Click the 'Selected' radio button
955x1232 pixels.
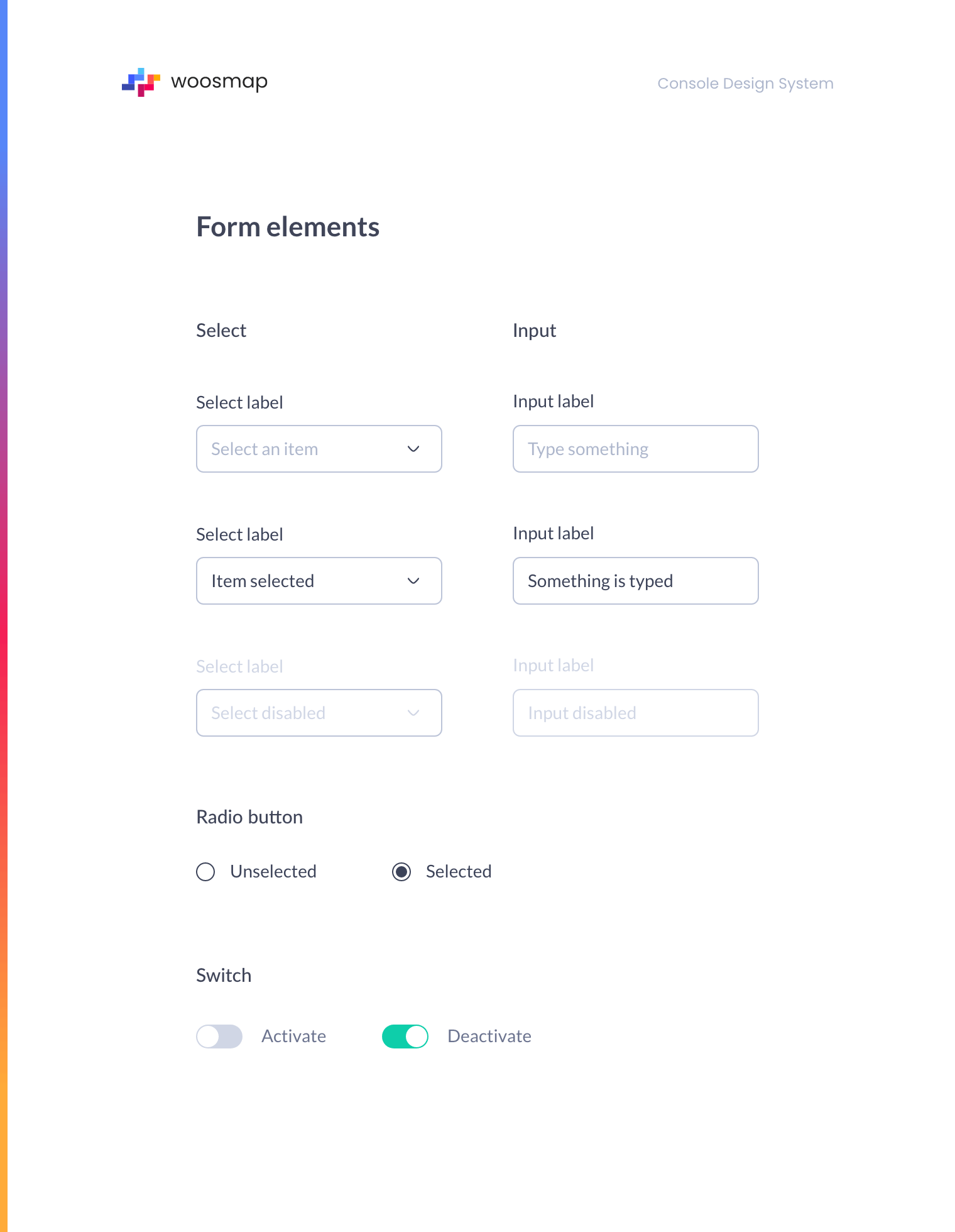(401, 872)
